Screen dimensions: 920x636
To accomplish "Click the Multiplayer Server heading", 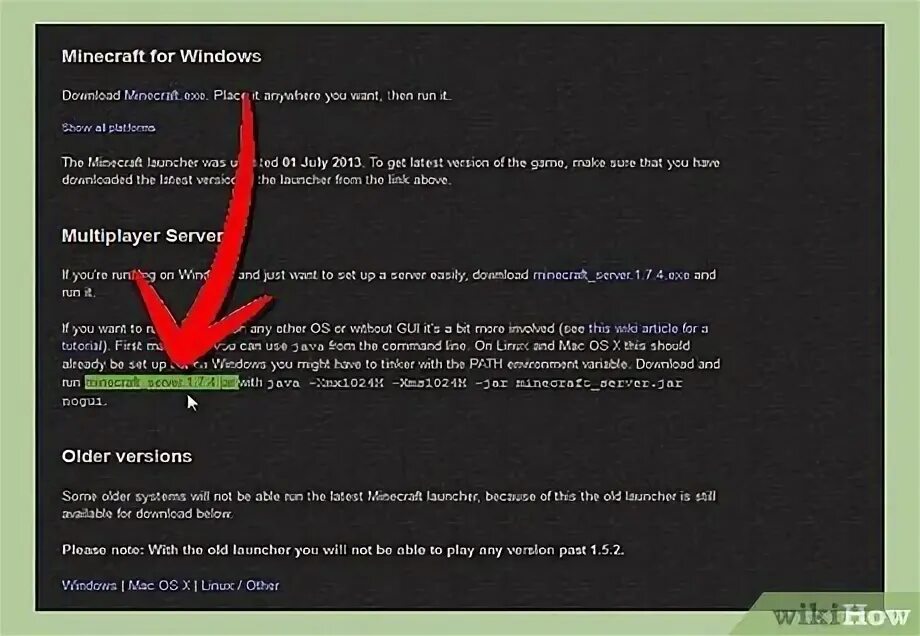I will click(x=142, y=236).
